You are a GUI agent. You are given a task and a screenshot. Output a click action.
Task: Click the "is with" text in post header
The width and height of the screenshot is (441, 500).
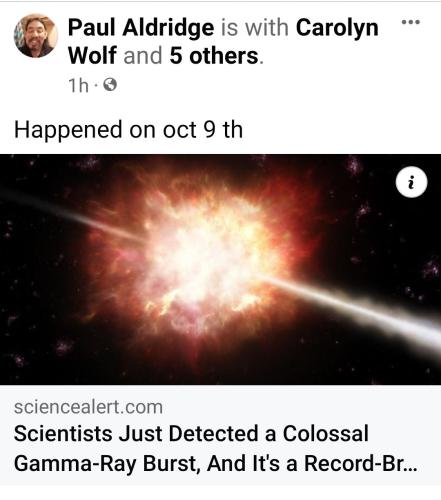(x=255, y=27)
